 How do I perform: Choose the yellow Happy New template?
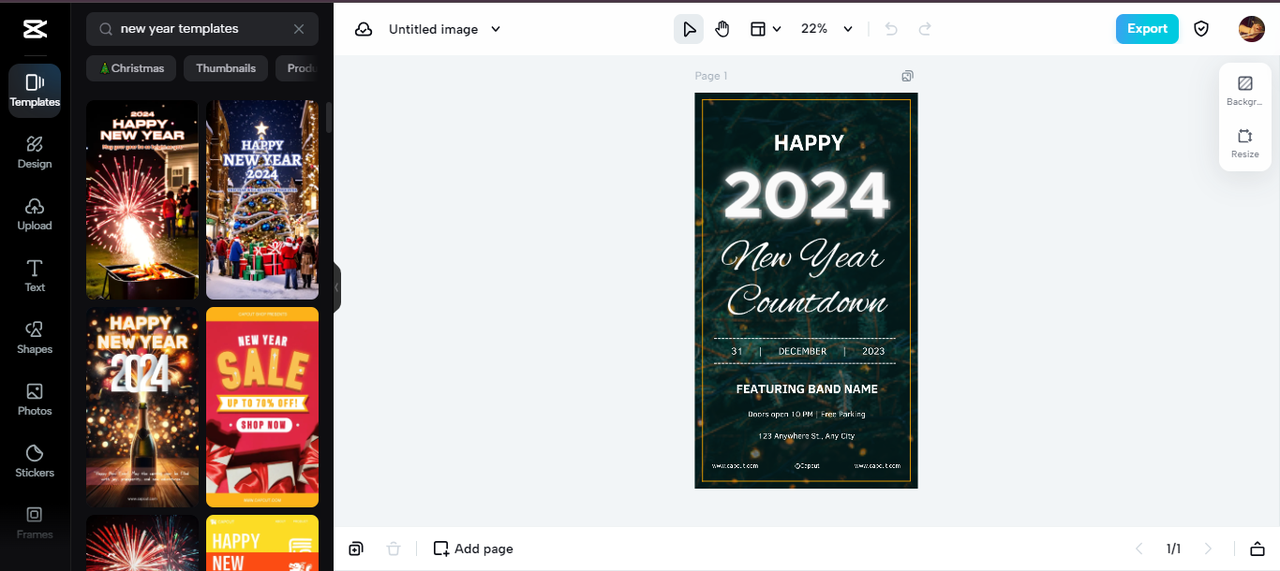pos(262,543)
